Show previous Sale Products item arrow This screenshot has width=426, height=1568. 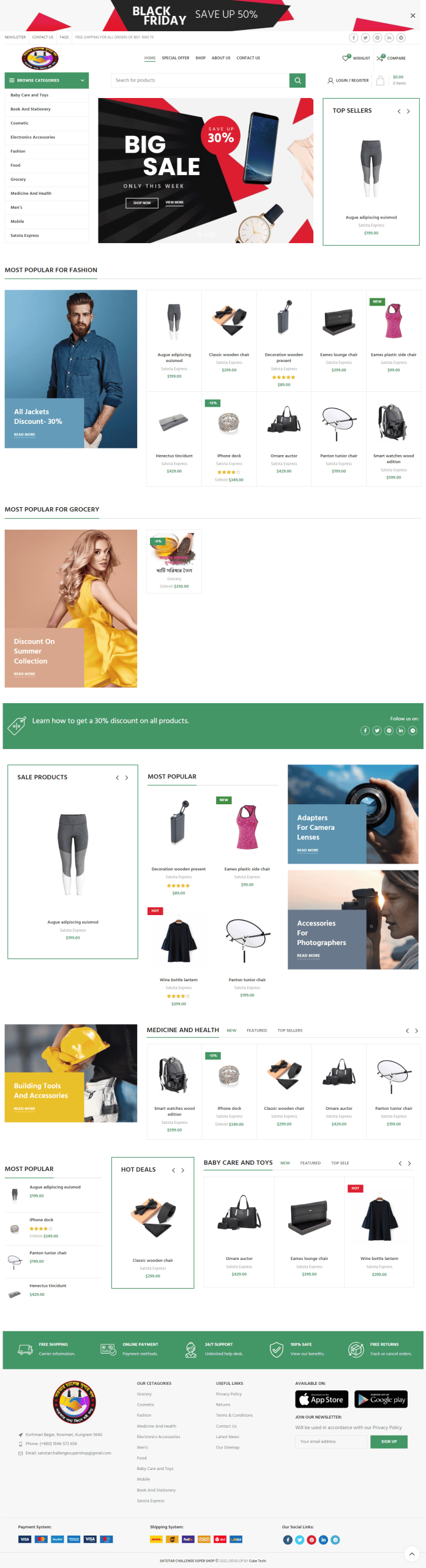(118, 777)
